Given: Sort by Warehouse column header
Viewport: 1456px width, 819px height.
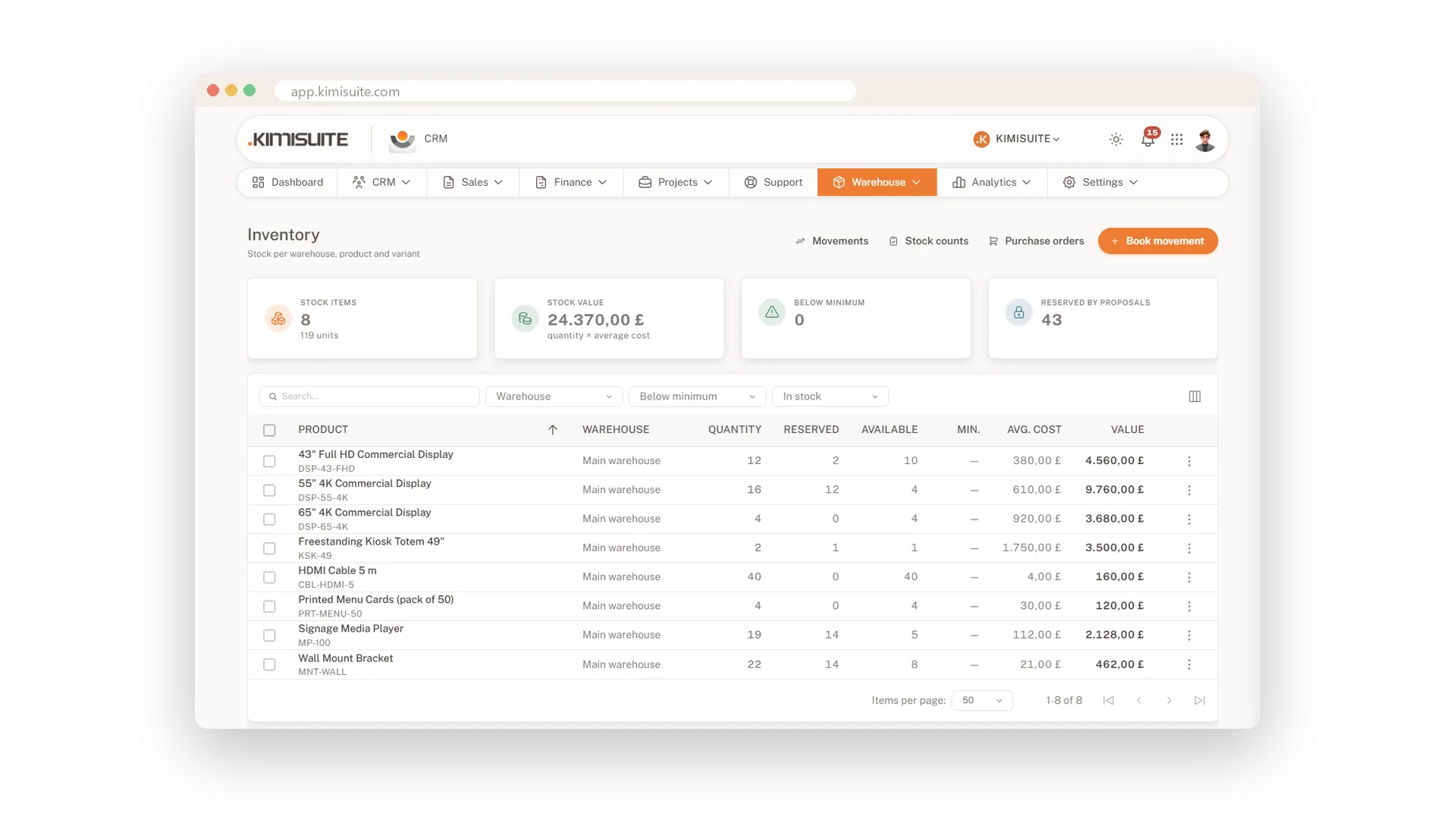Looking at the screenshot, I should pyautogui.click(x=616, y=430).
